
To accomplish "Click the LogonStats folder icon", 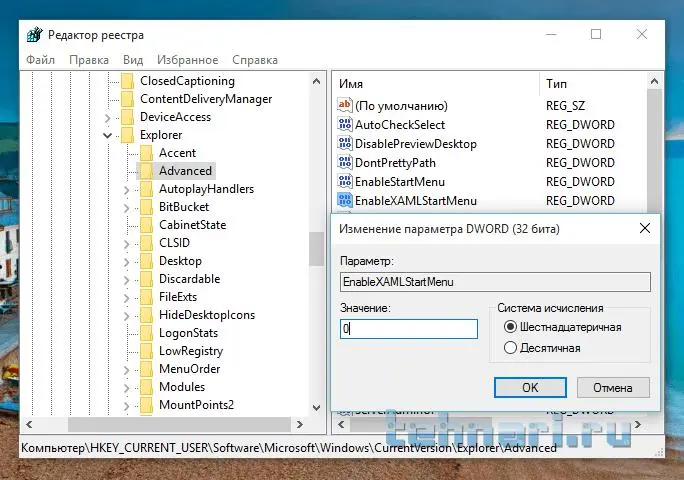I will 147,333.
